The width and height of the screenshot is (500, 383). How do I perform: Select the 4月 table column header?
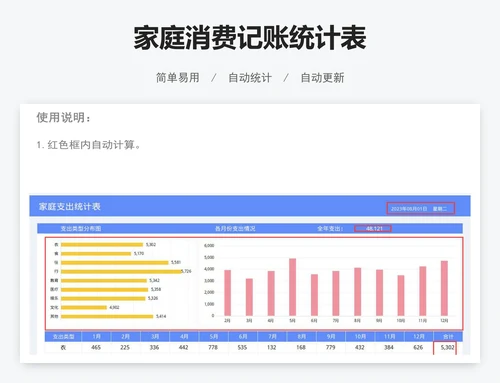(184, 337)
